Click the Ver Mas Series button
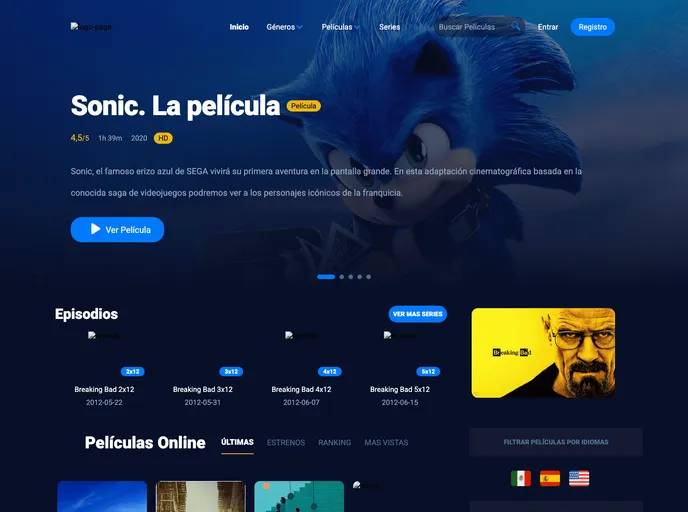688x512 pixels. [x=417, y=314]
